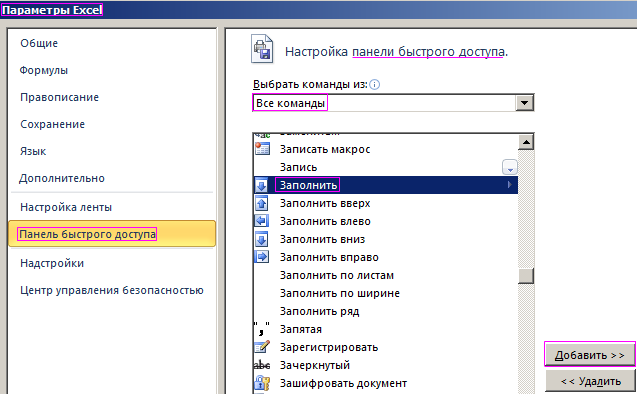Click the << Удалить button
637x394 pixels.
pyautogui.click(x=591, y=381)
